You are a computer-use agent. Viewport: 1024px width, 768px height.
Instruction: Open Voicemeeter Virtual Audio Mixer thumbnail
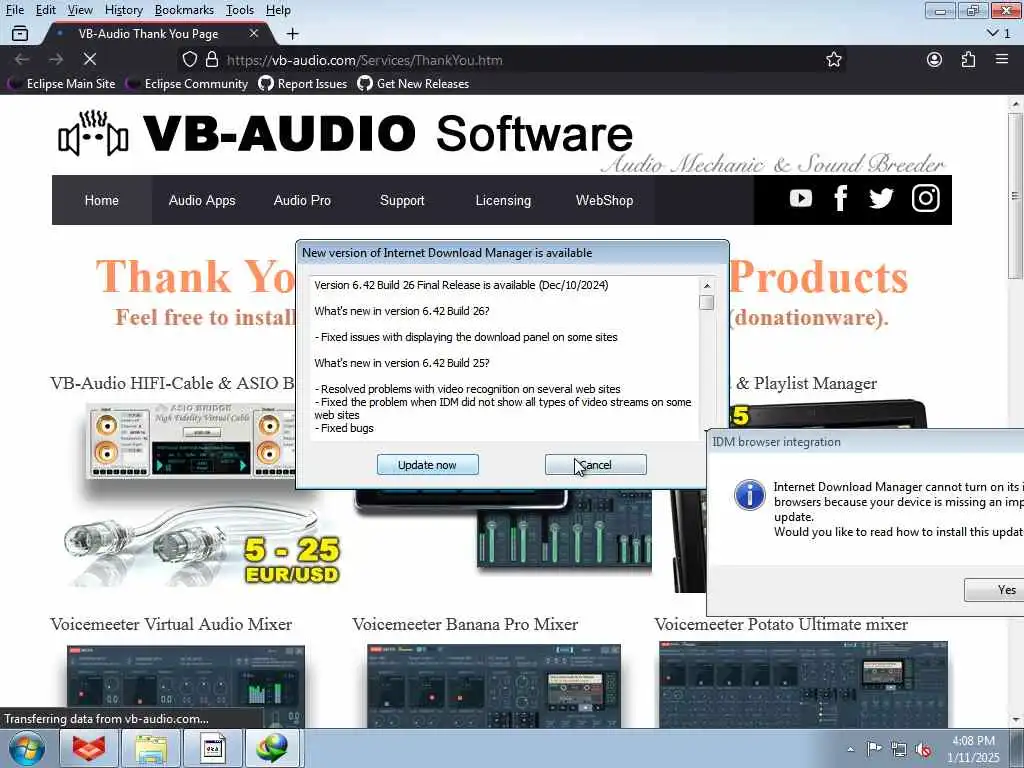pyautogui.click(x=185, y=686)
